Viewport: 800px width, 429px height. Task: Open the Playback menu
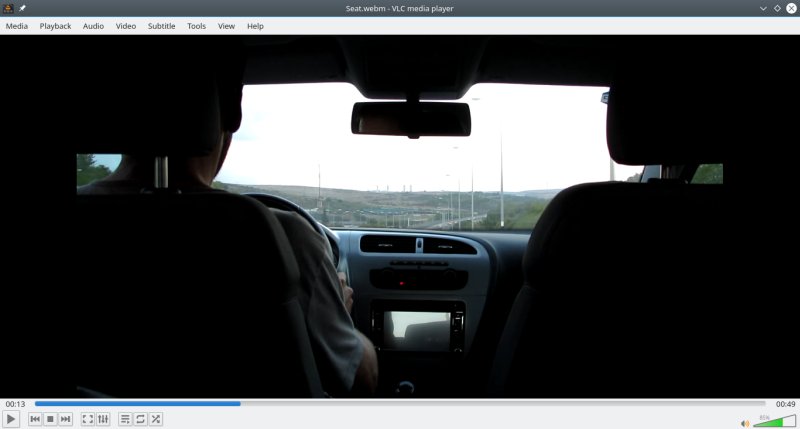coord(55,26)
